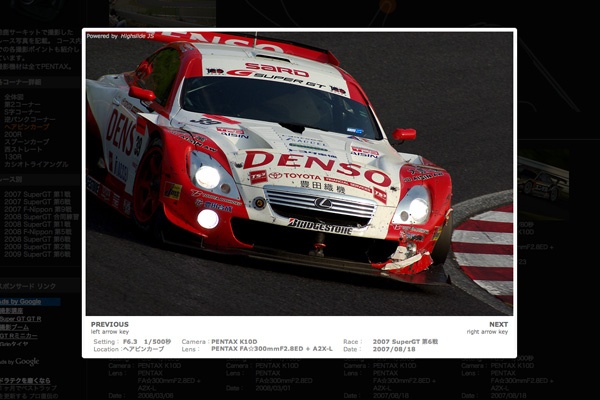Select the 逆バンクコーナー sidebar link
Image resolution: width=600 pixels, height=400 pixels.
click(x=28, y=120)
